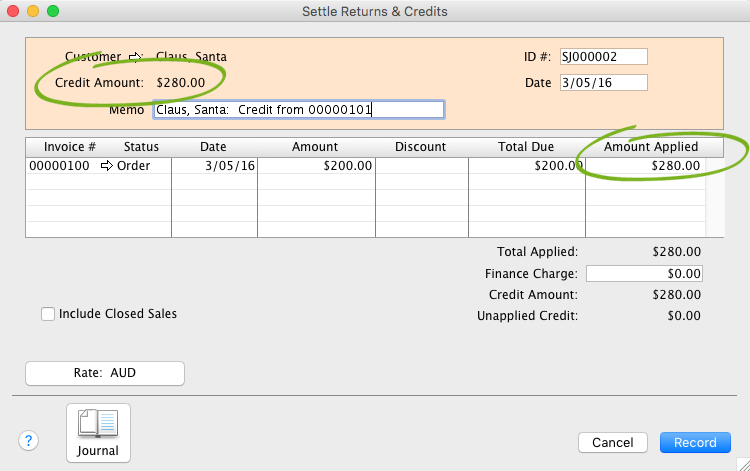
Task: Click the Date field showing 3/05/16
Action: click(x=604, y=82)
